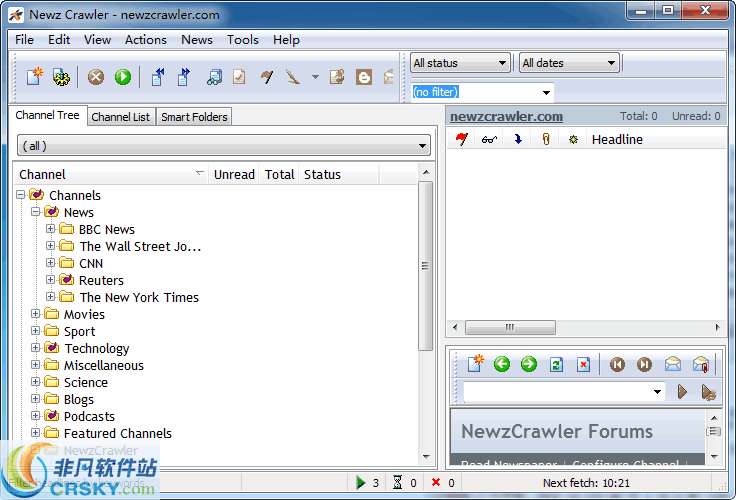Click the blue down-arrow column header
The height and width of the screenshot is (500, 736).
click(x=518, y=139)
